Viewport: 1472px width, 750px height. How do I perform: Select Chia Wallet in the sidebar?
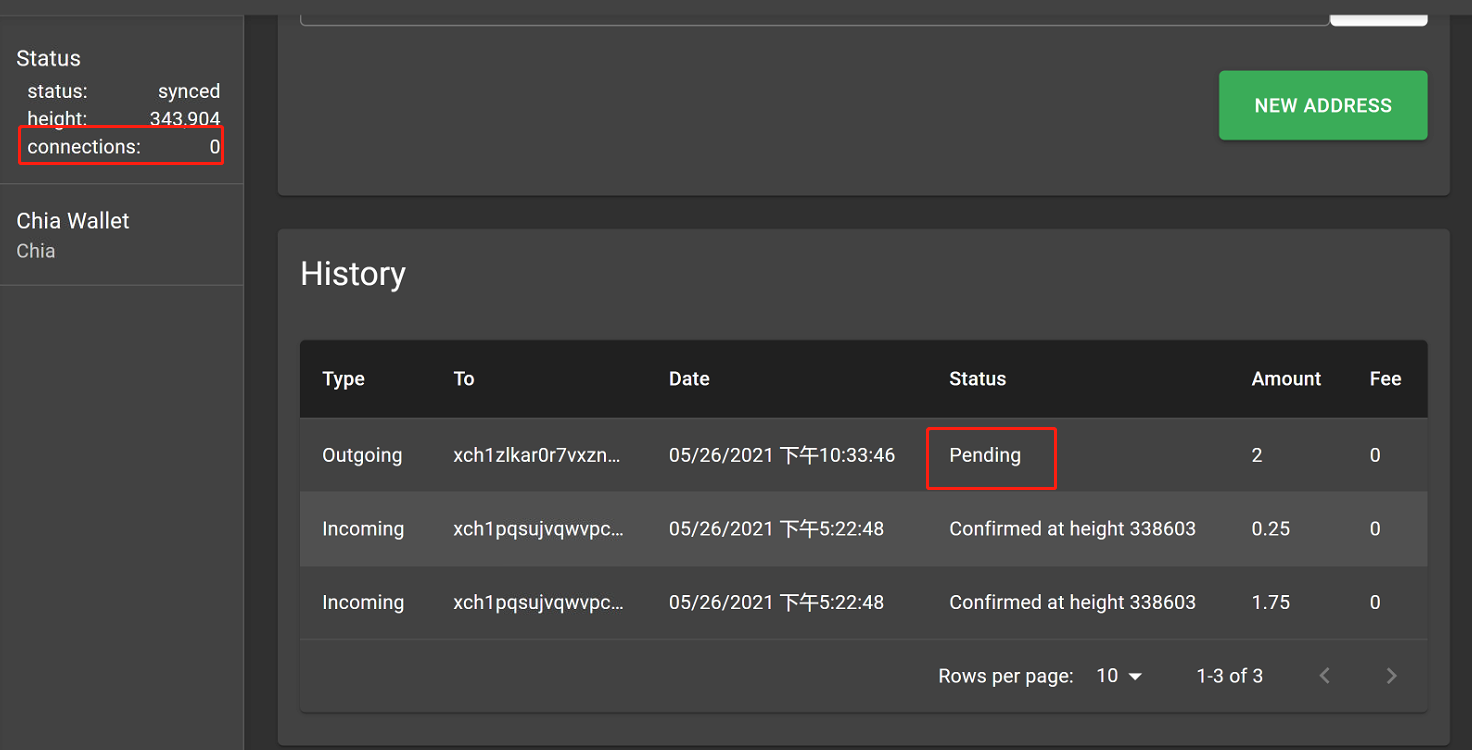click(x=121, y=235)
